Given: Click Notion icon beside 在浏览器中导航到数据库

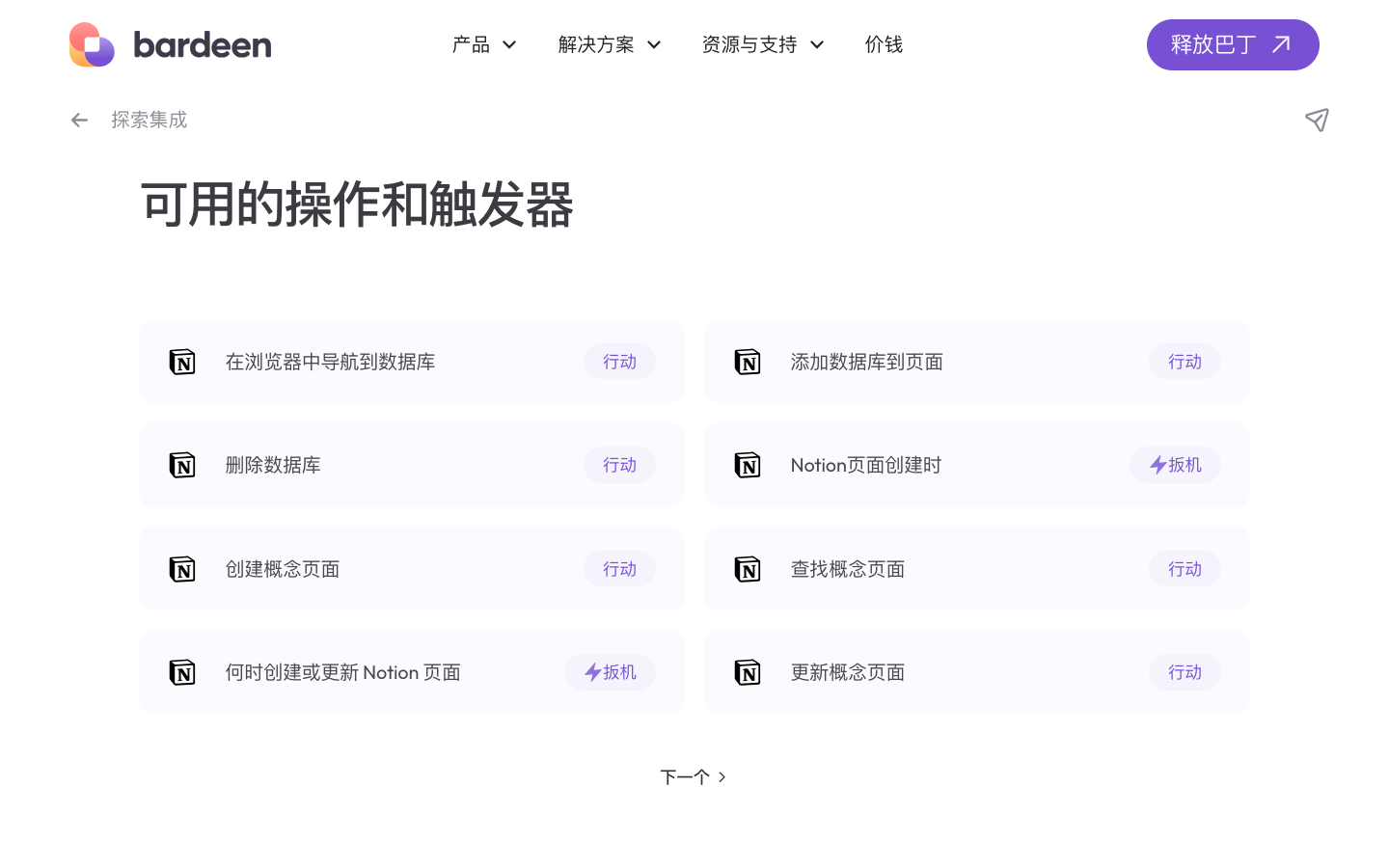Looking at the screenshot, I should pos(182,362).
